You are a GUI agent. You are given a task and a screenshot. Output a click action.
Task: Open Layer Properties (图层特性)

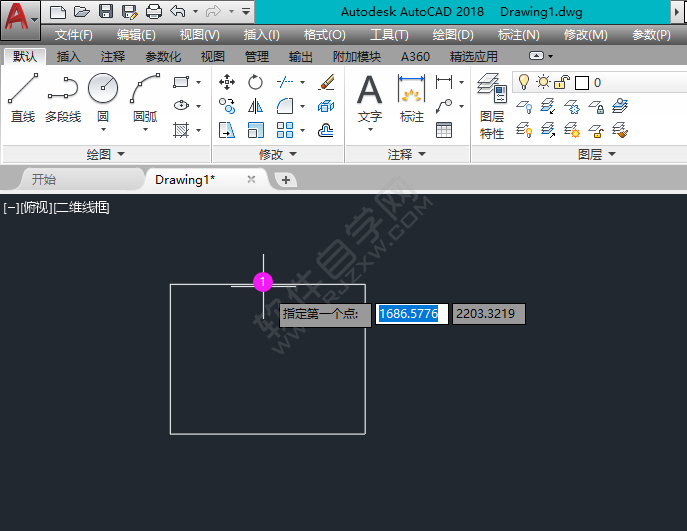(492, 106)
